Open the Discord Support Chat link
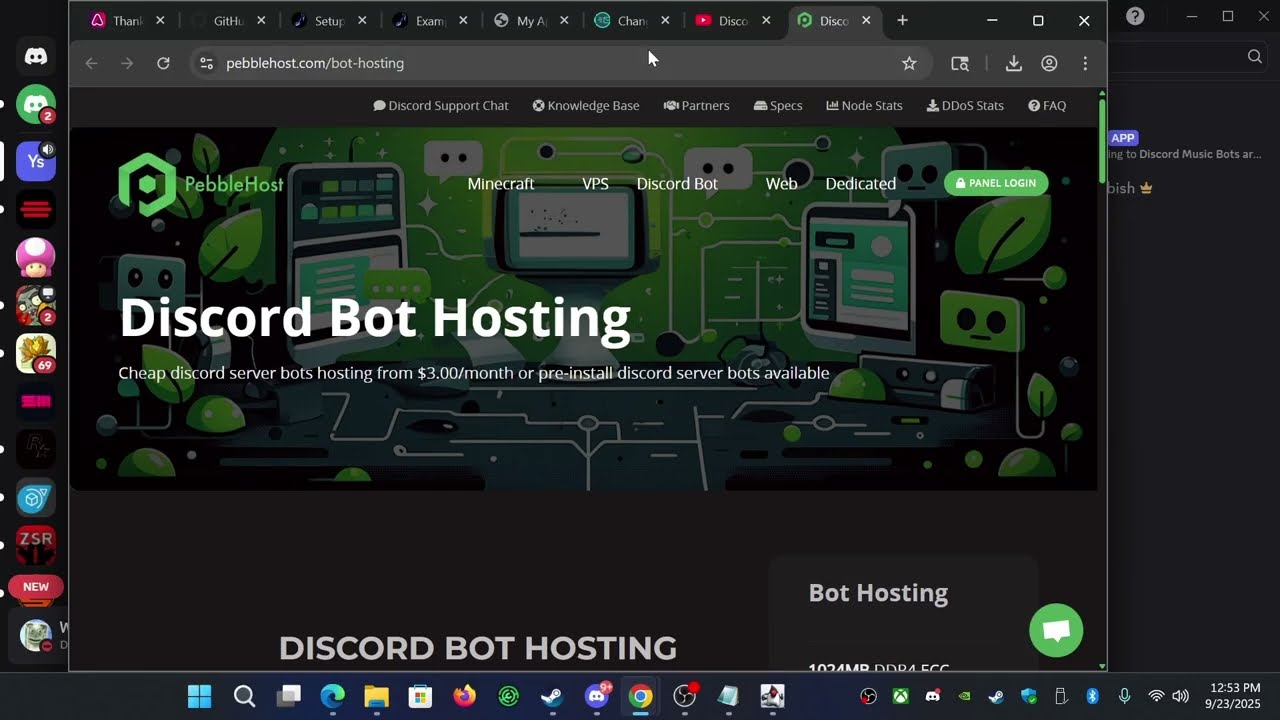This screenshot has height=720, width=1280. point(441,105)
